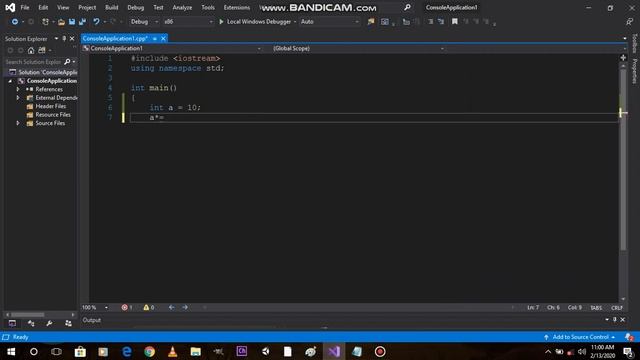Open the Local Windows Debugger arrow dropdown
640x360 pixels.
point(295,22)
